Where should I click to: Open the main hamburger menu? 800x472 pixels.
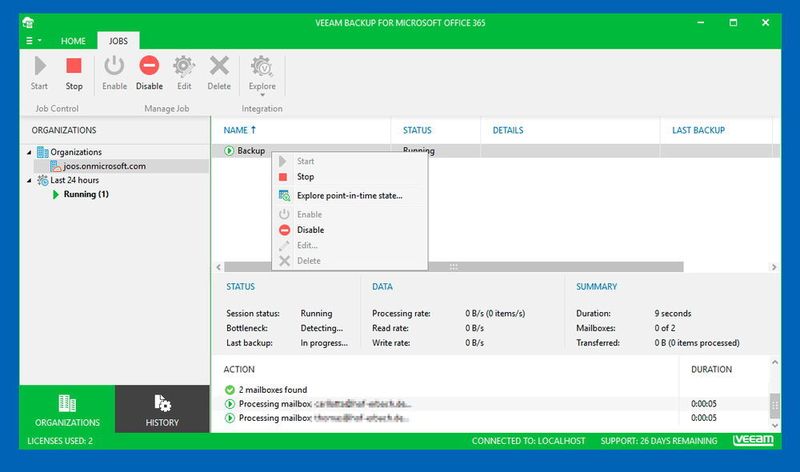click(33, 40)
